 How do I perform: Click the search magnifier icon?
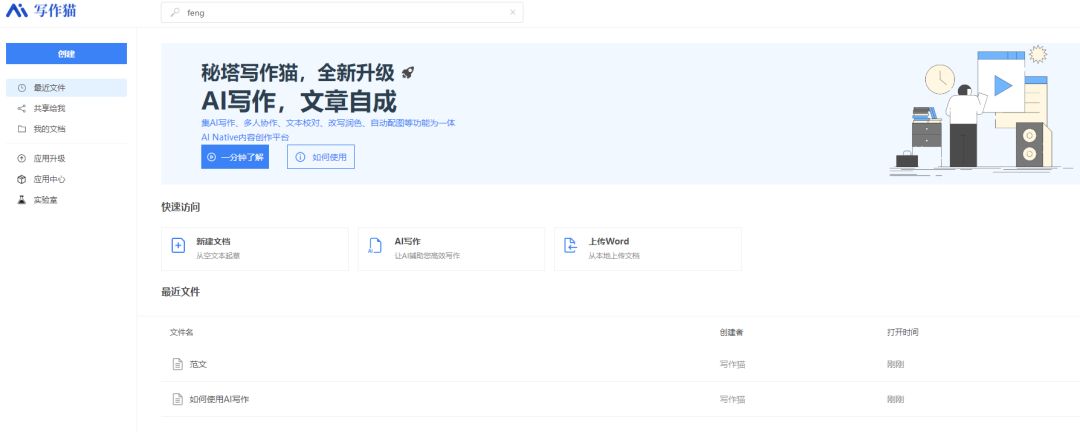pos(175,12)
